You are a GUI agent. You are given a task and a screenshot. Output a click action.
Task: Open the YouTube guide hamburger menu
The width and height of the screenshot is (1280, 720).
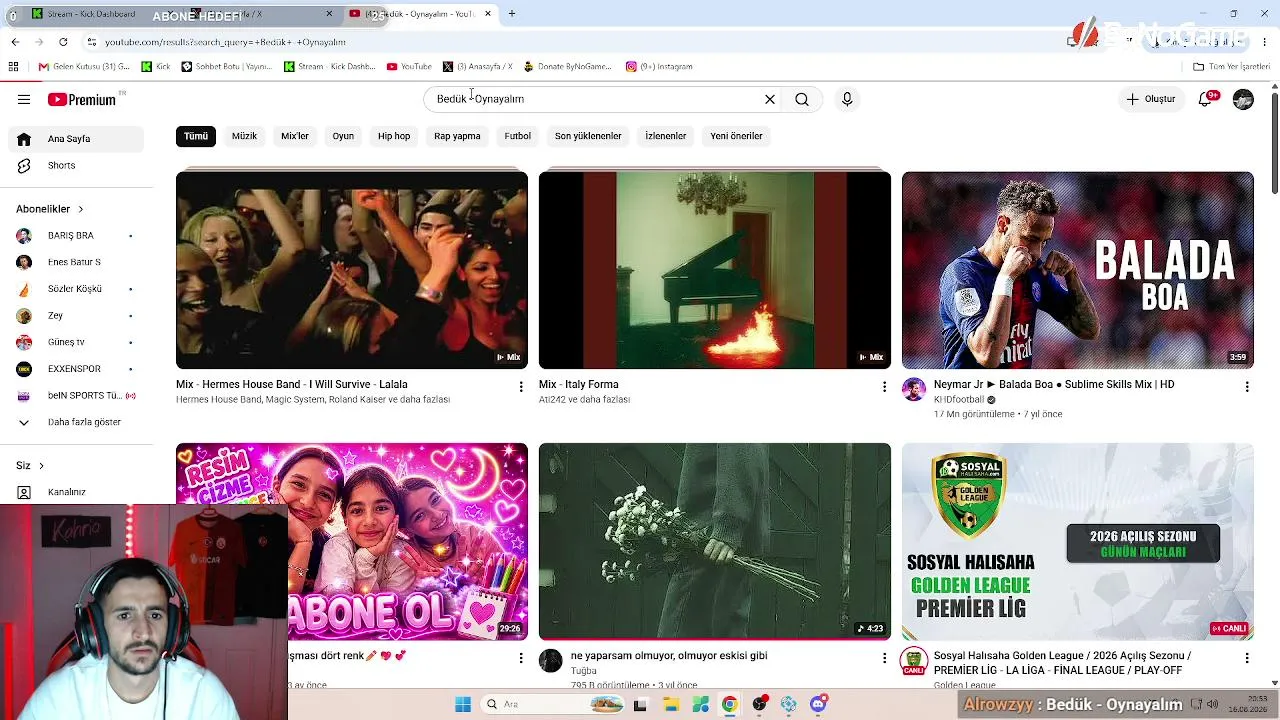point(24,99)
